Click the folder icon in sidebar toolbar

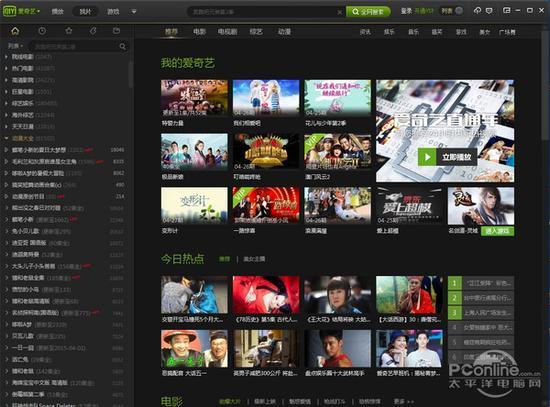click(x=116, y=31)
